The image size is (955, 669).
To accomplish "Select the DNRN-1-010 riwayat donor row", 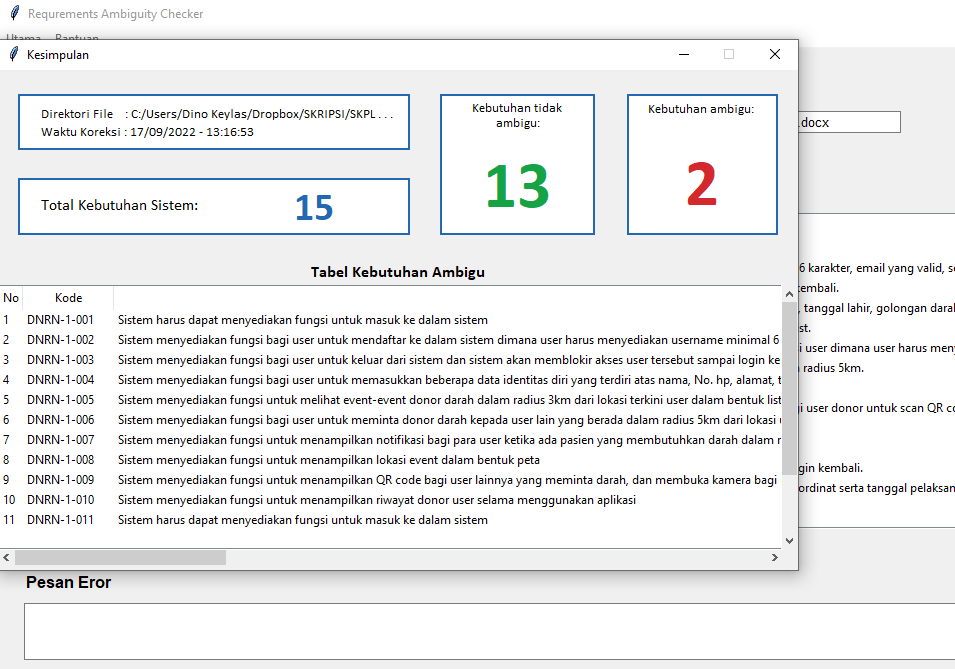I will [300, 500].
